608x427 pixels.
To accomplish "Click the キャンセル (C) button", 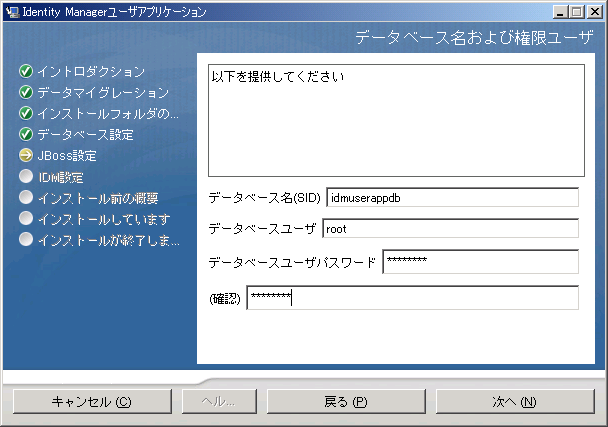I will [92, 401].
